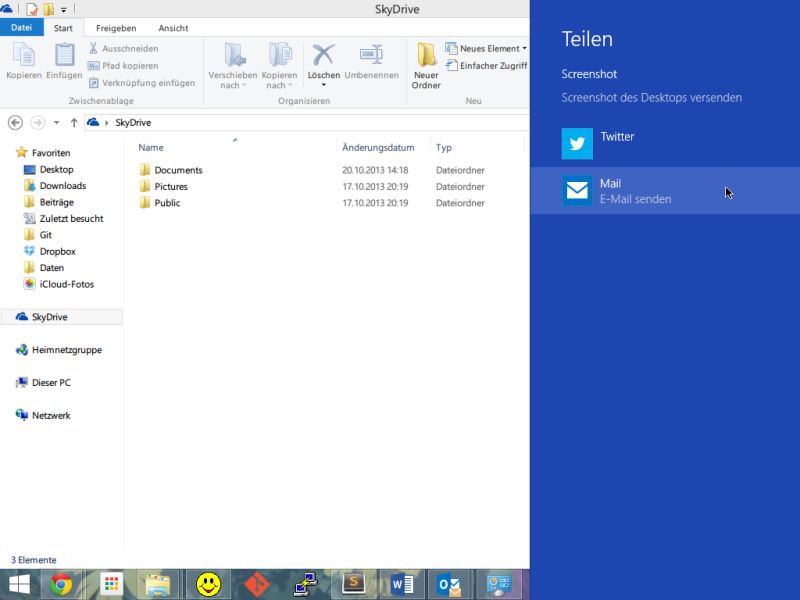Sort by Änderungsdatum column header
Image resolution: width=800 pixels, height=600 pixels.
(378, 147)
